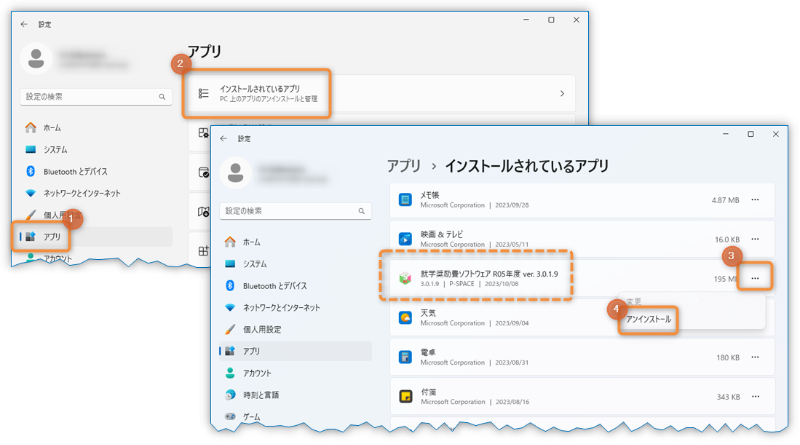Select 4.87 MB size text of Notepad
Image resolution: width=800 pixels, height=445 pixels.
pos(726,200)
